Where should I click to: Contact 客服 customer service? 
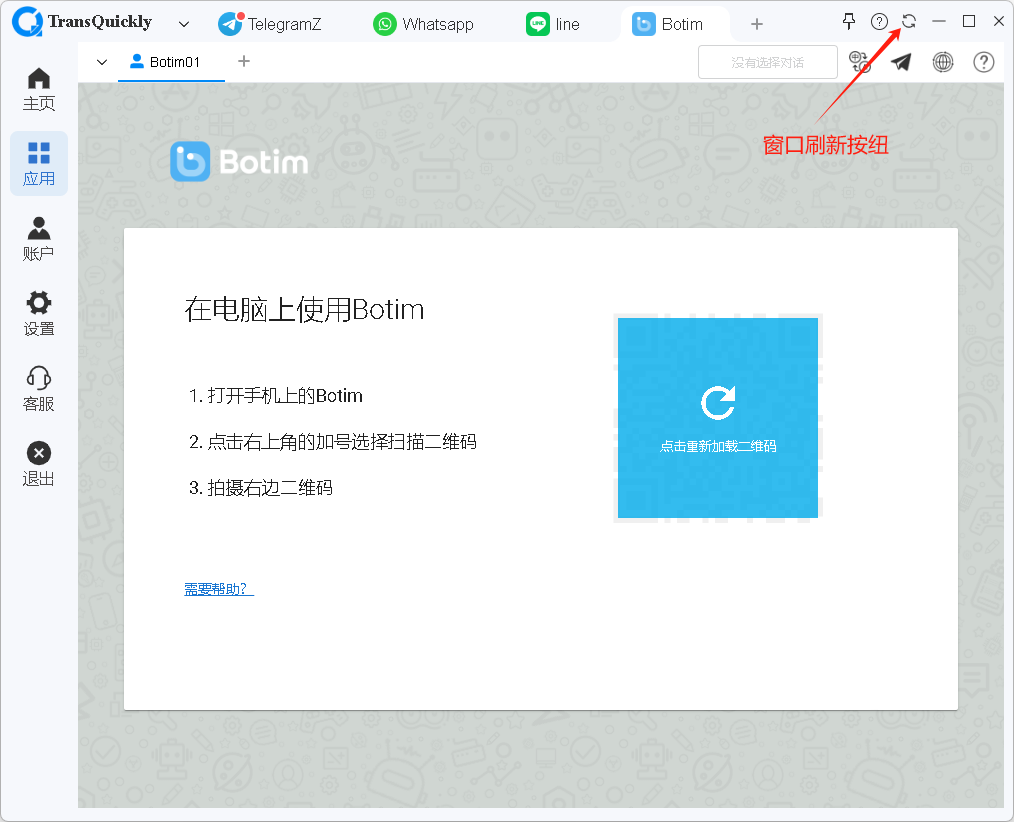pyautogui.click(x=39, y=389)
